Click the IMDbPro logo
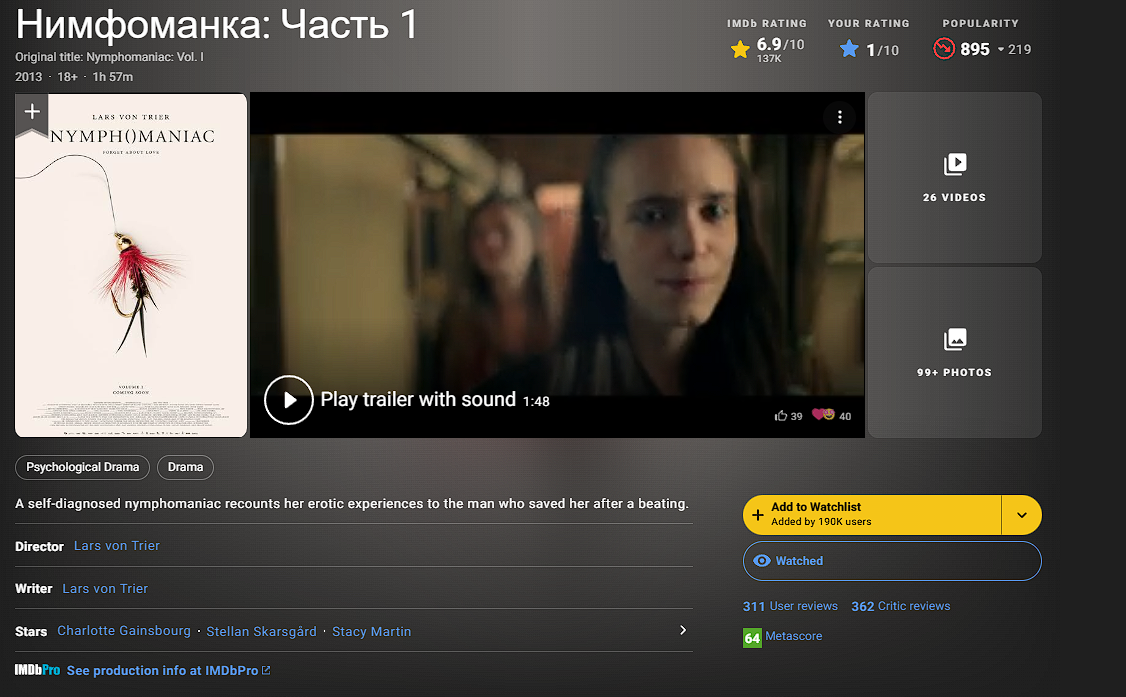This screenshot has width=1126, height=697. click(x=37, y=670)
